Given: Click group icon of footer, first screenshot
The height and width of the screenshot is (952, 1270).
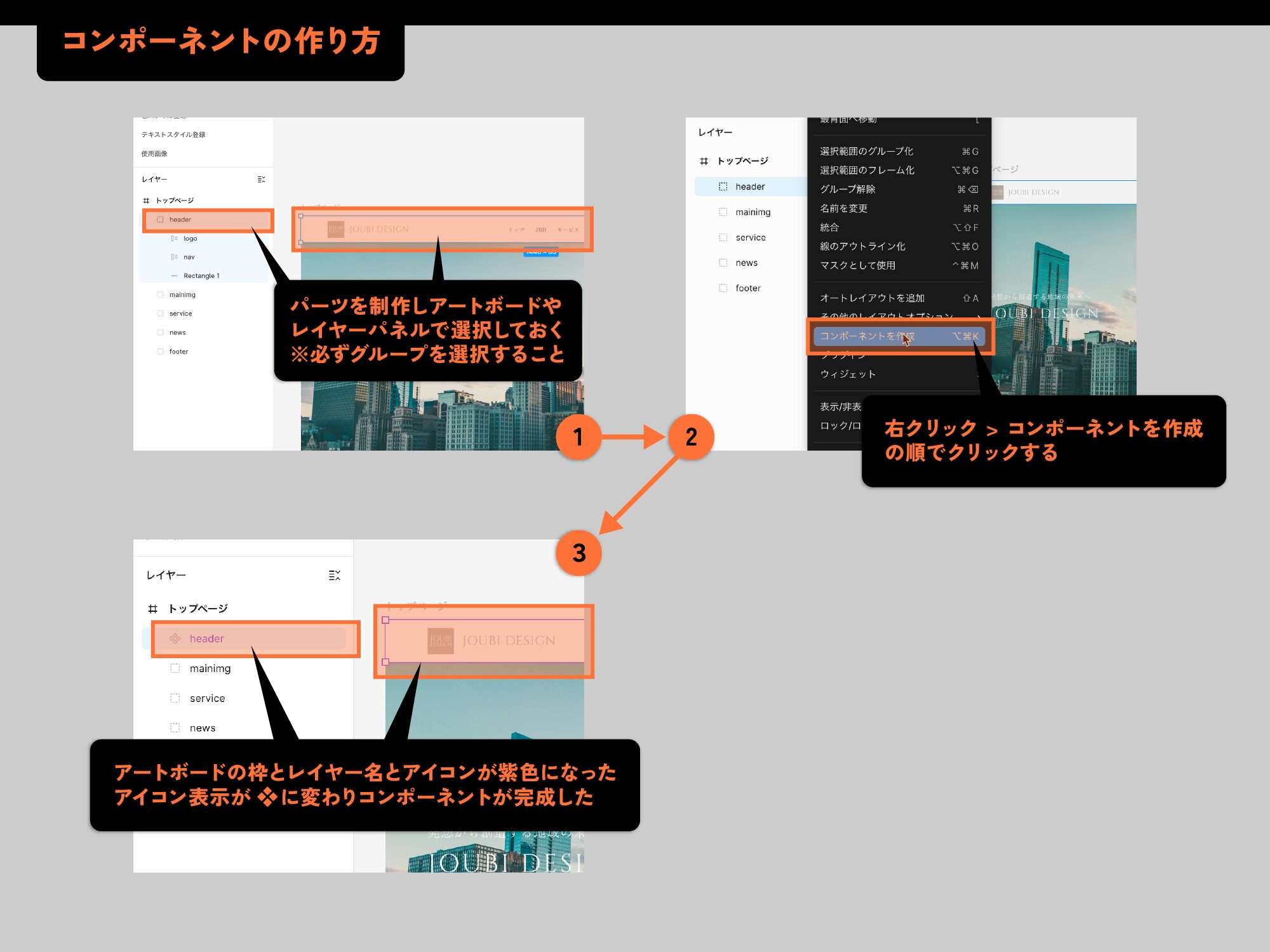Looking at the screenshot, I should [x=160, y=352].
